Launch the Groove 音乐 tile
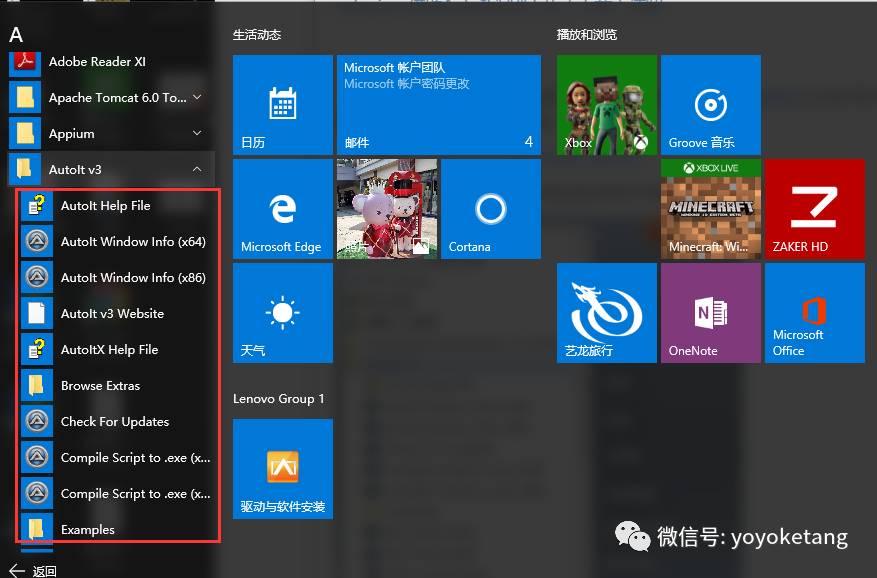The image size is (877, 578). (710, 105)
